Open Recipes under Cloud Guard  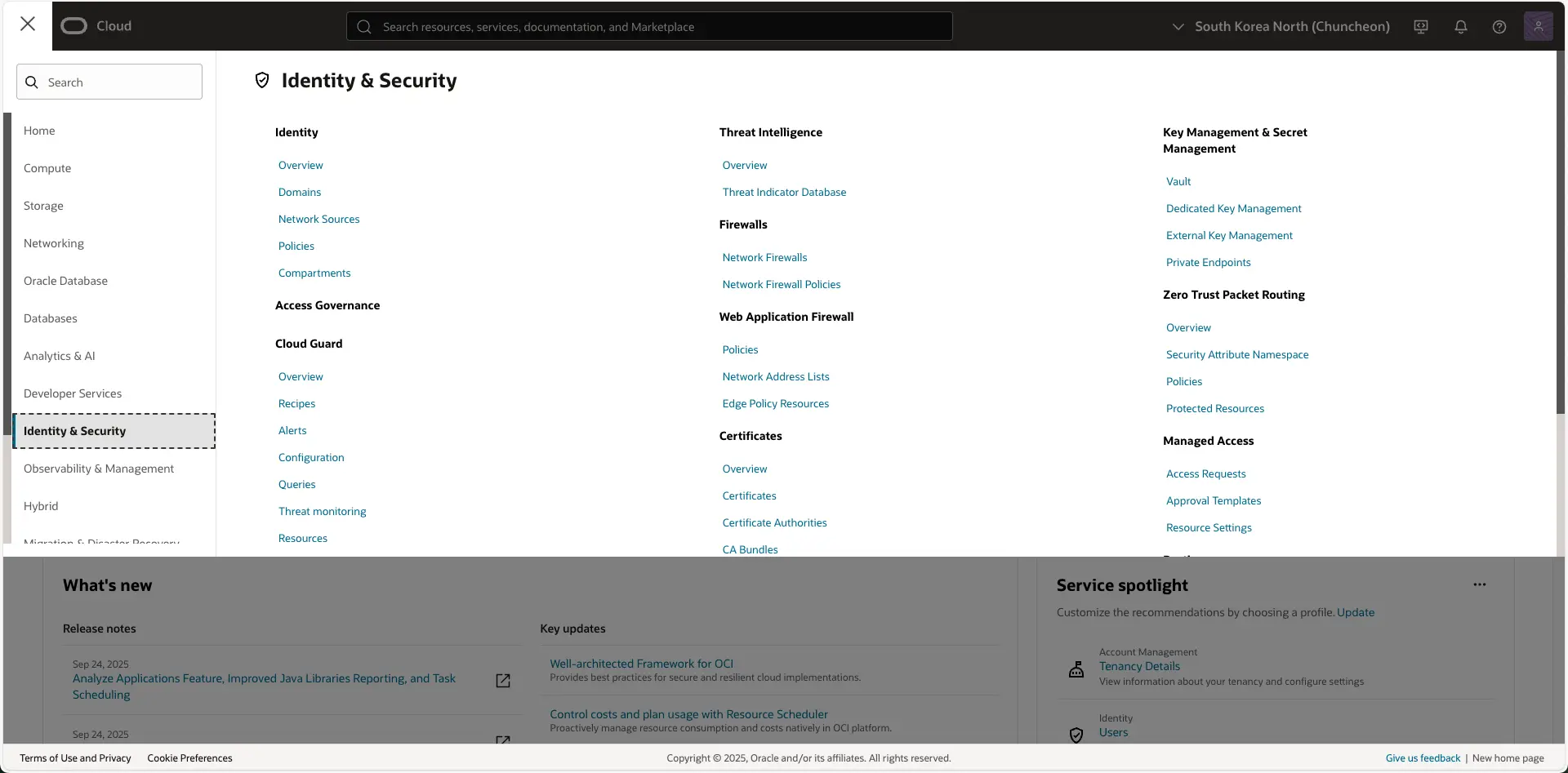296,403
